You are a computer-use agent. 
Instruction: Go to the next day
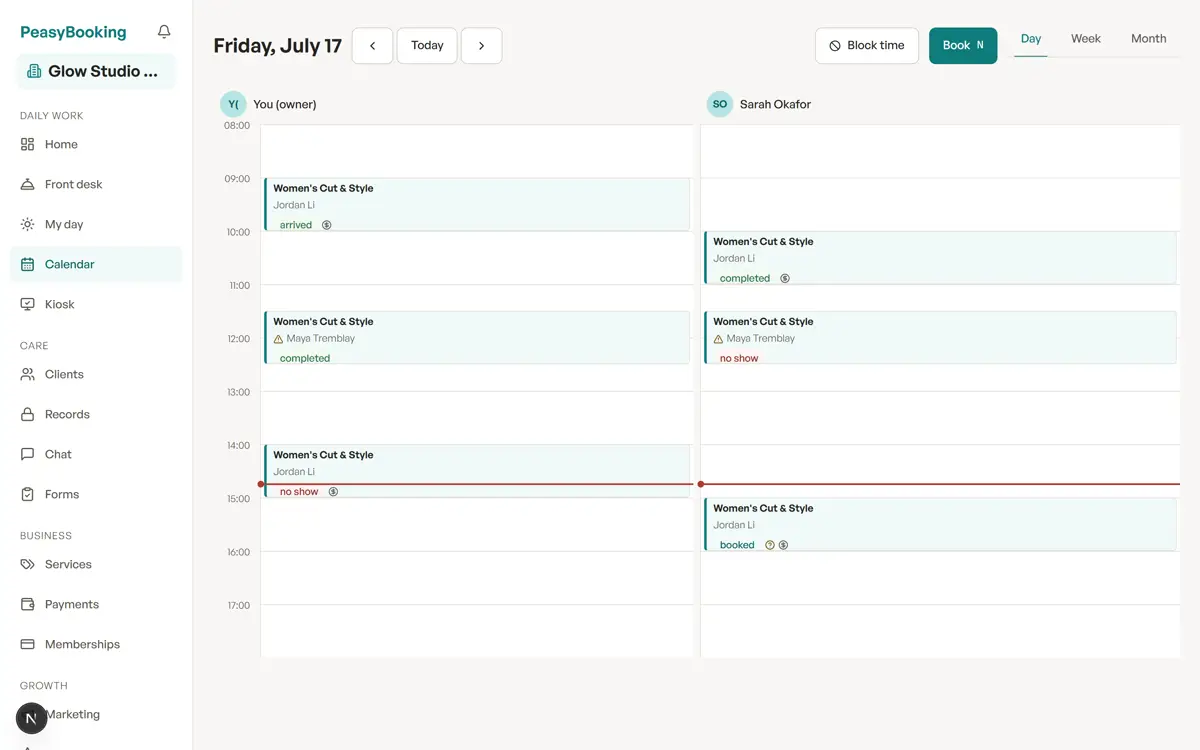(x=481, y=46)
